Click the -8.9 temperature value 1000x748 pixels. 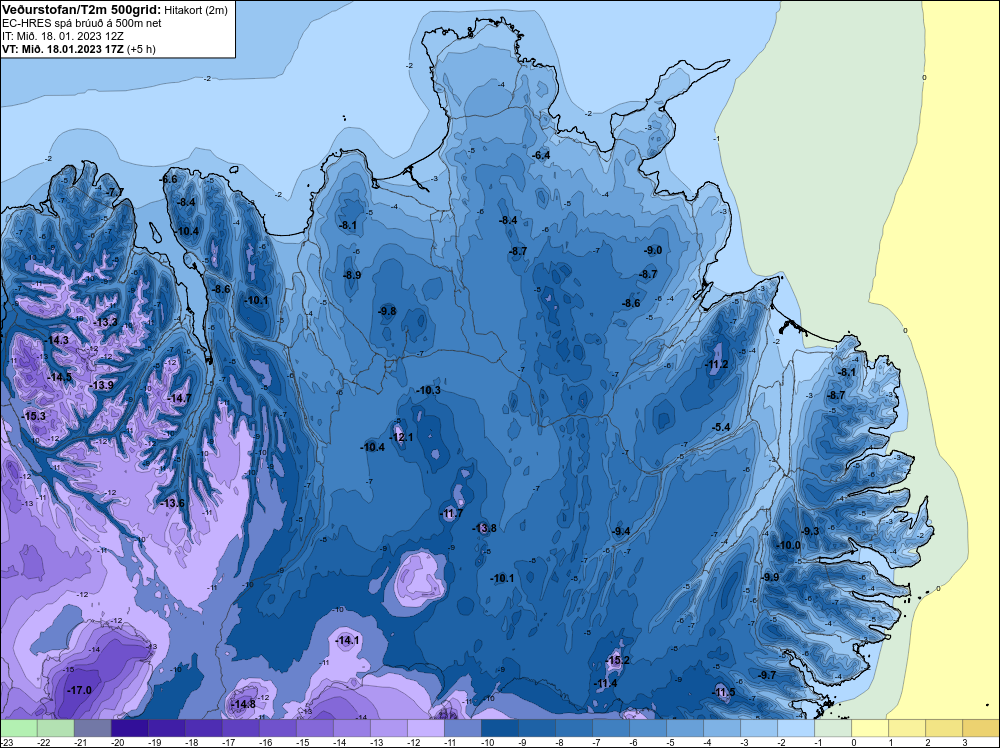point(352,275)
